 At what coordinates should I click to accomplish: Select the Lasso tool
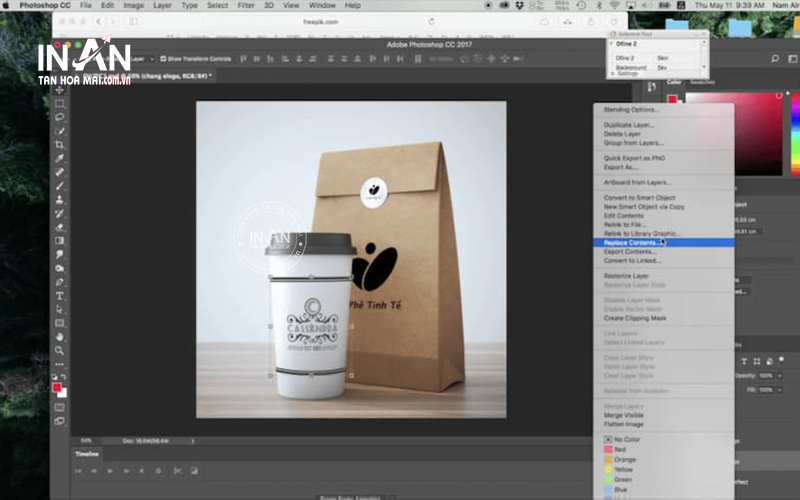[x=60, y=117]
